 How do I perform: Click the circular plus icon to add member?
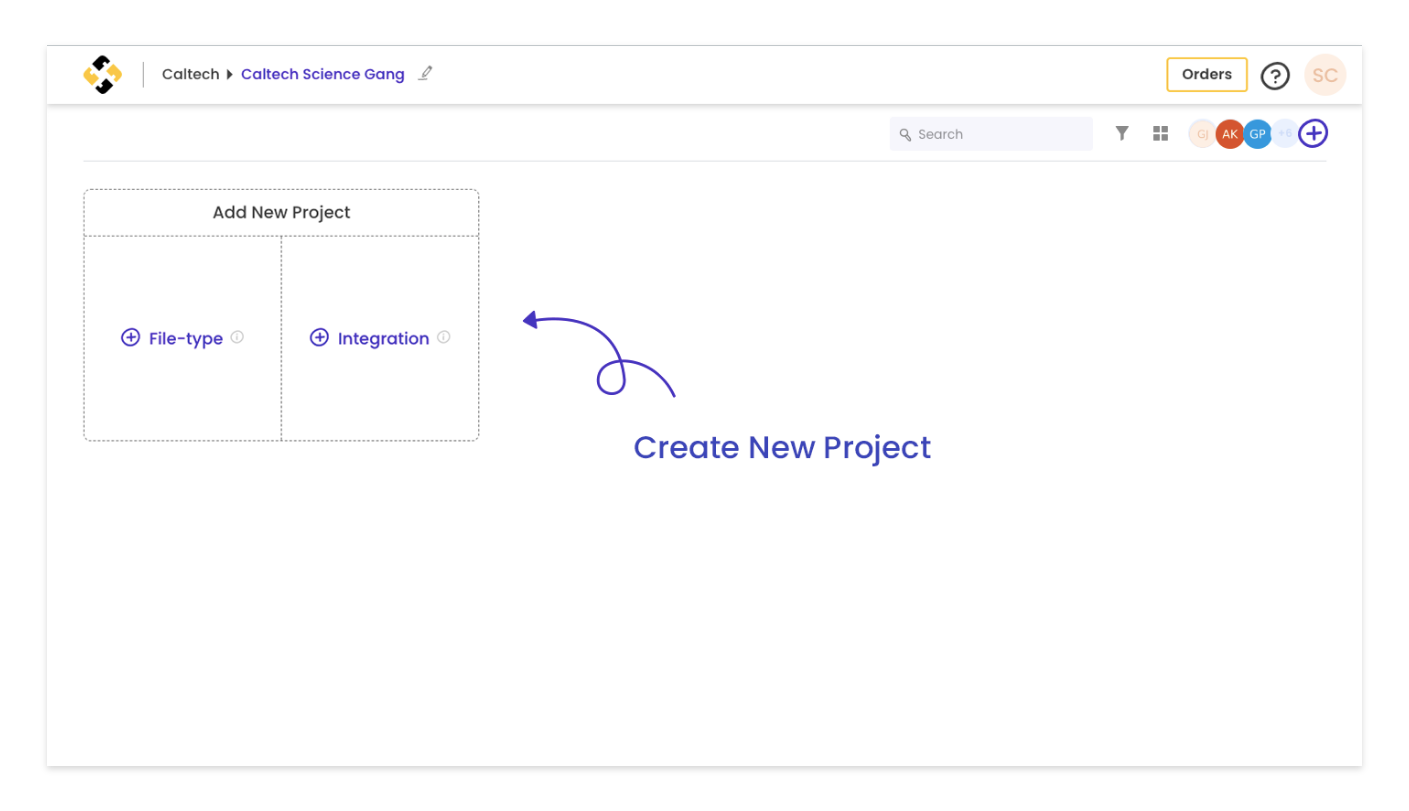point(1313,133)
